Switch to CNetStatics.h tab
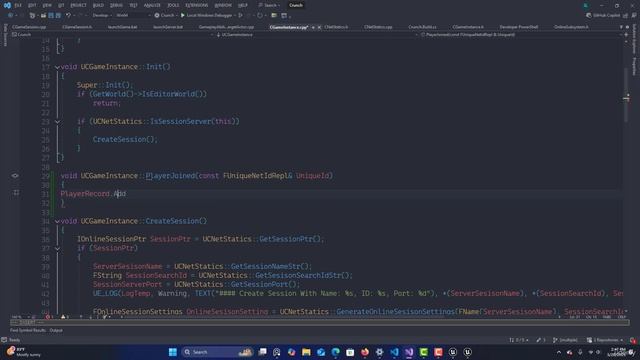This screenshot has height=360, width=640. click(336, 27)
